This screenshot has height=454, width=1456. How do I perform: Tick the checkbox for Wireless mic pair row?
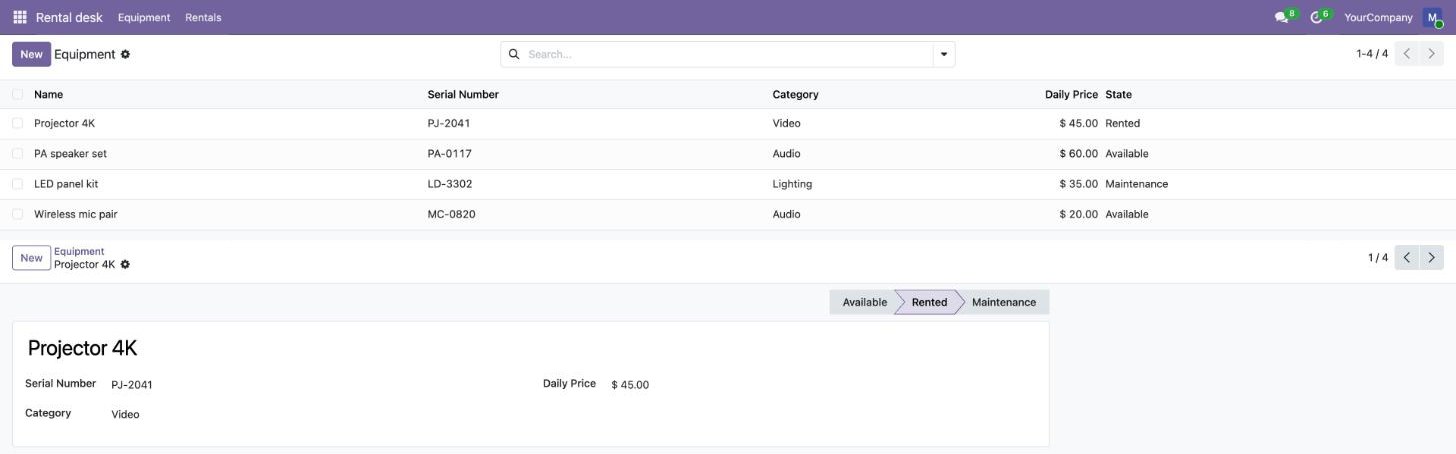tap(17, 214)
